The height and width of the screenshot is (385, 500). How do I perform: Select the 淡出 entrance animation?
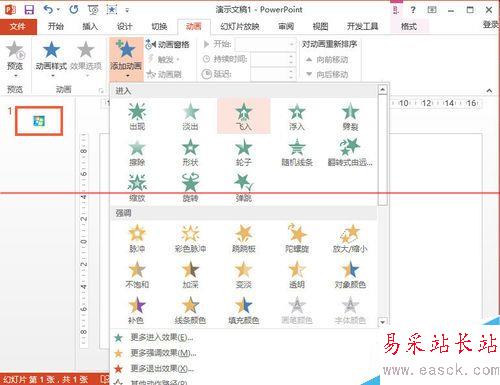click(190, 116)
